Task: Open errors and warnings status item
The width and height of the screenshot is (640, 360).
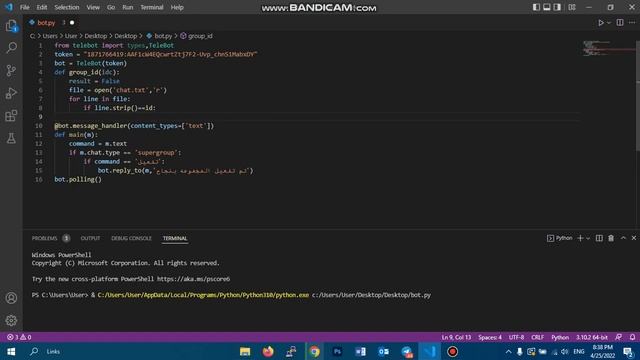Action: [19, 337]
